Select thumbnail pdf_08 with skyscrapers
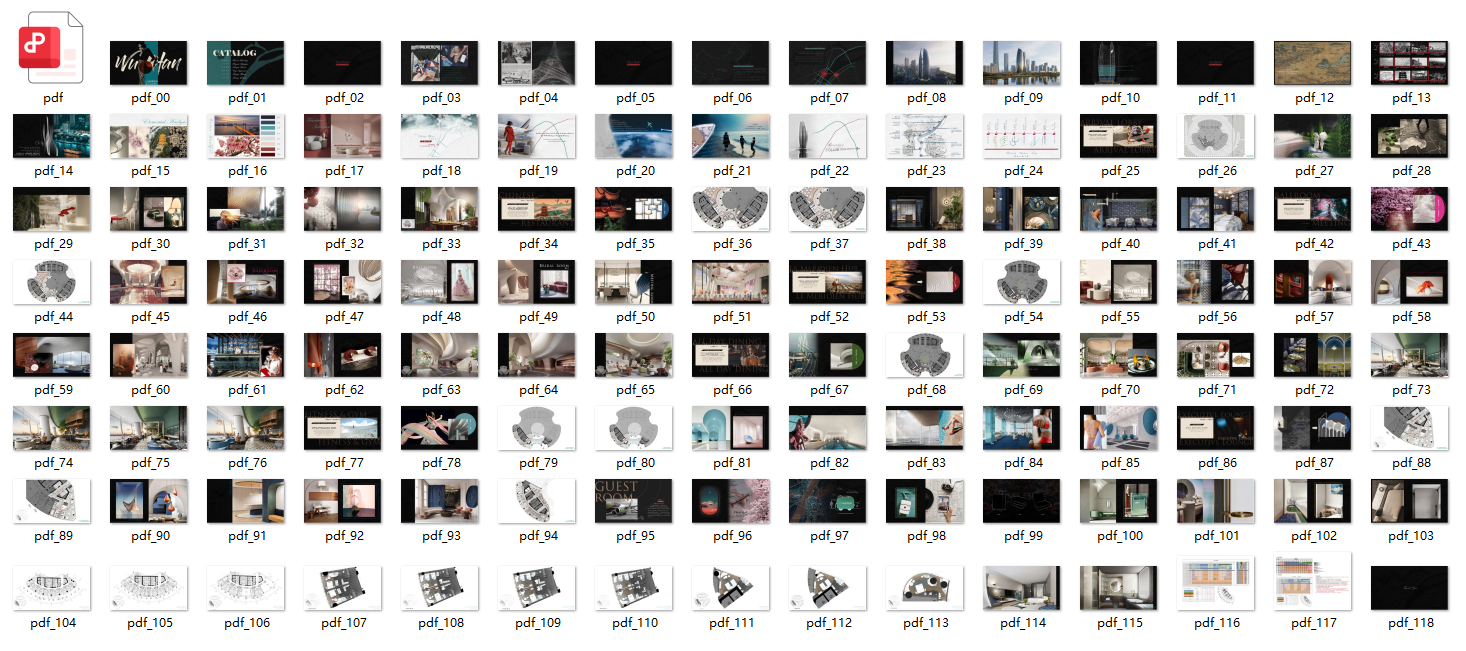 (925, 63)
